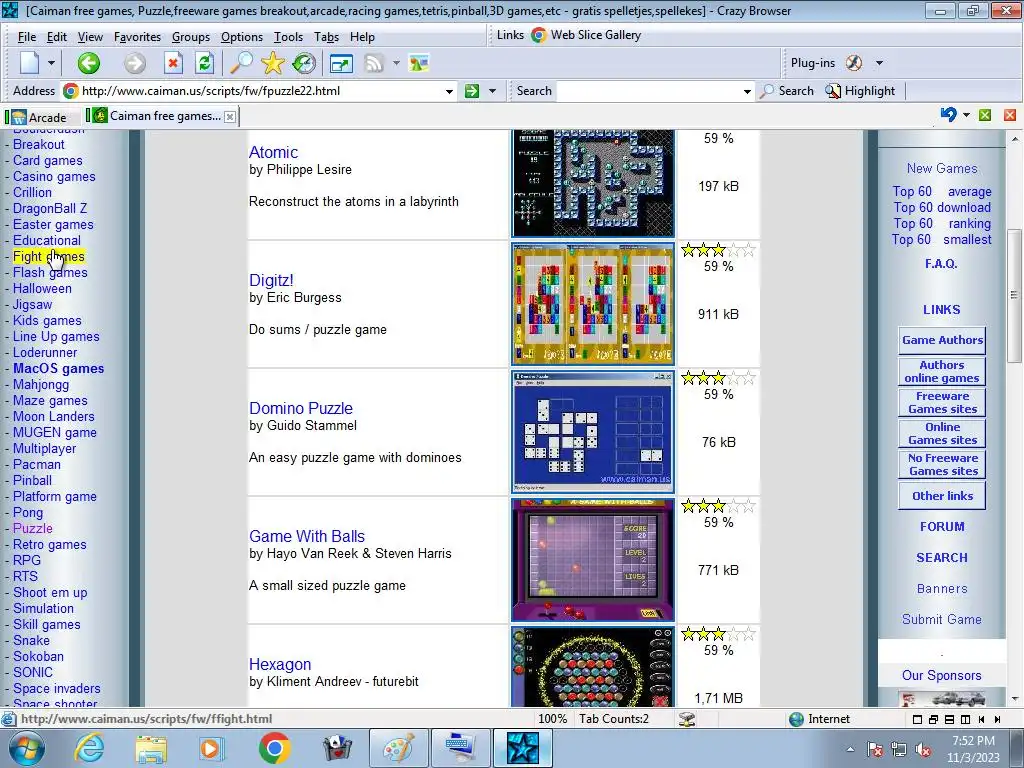The width and height of the screenshot is (1024, 768).
Task: Open the Atomic game title link
Action: coord(273,152)
